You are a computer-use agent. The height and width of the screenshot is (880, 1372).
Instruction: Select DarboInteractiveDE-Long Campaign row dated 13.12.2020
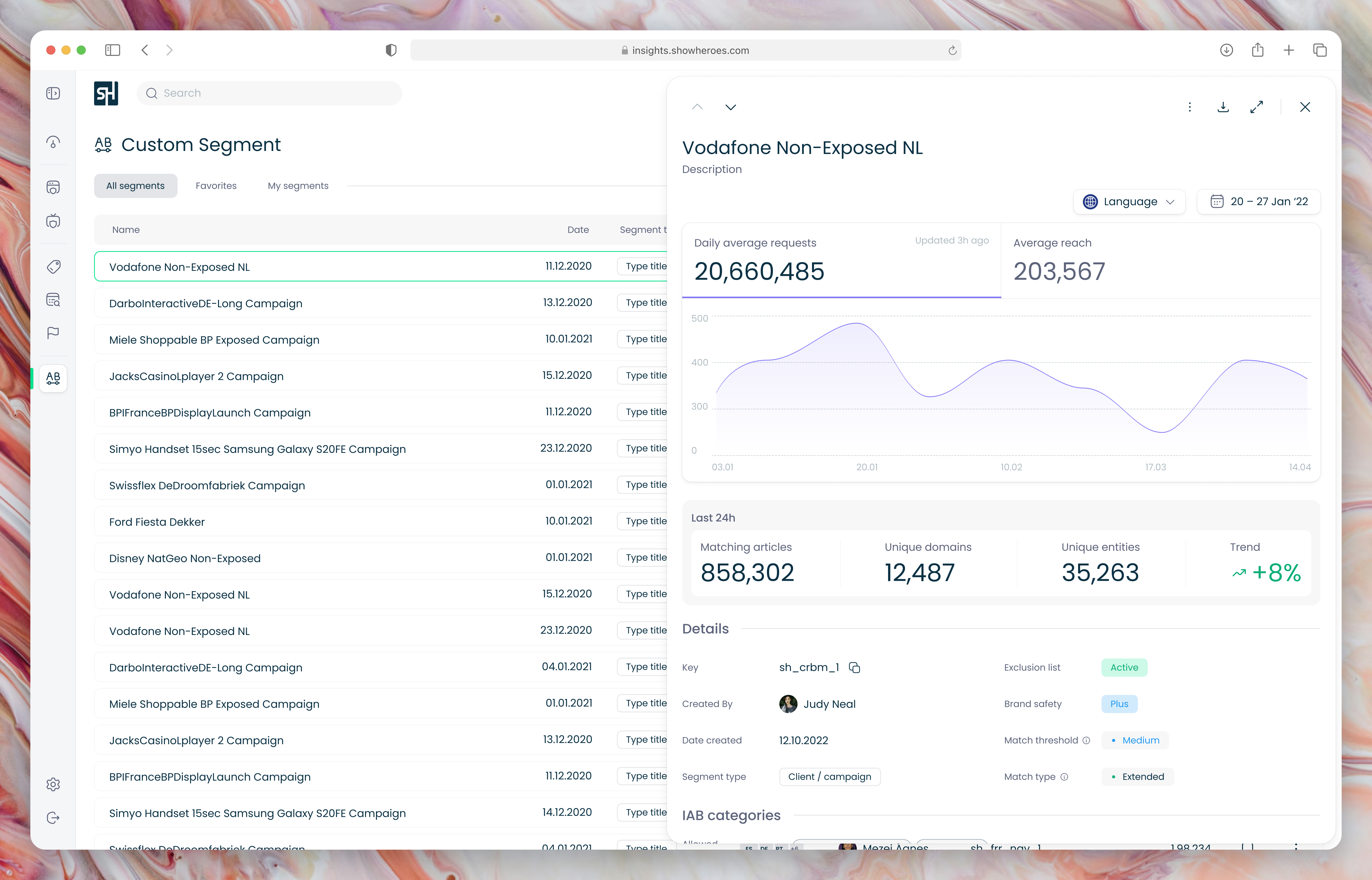(381, 303)
